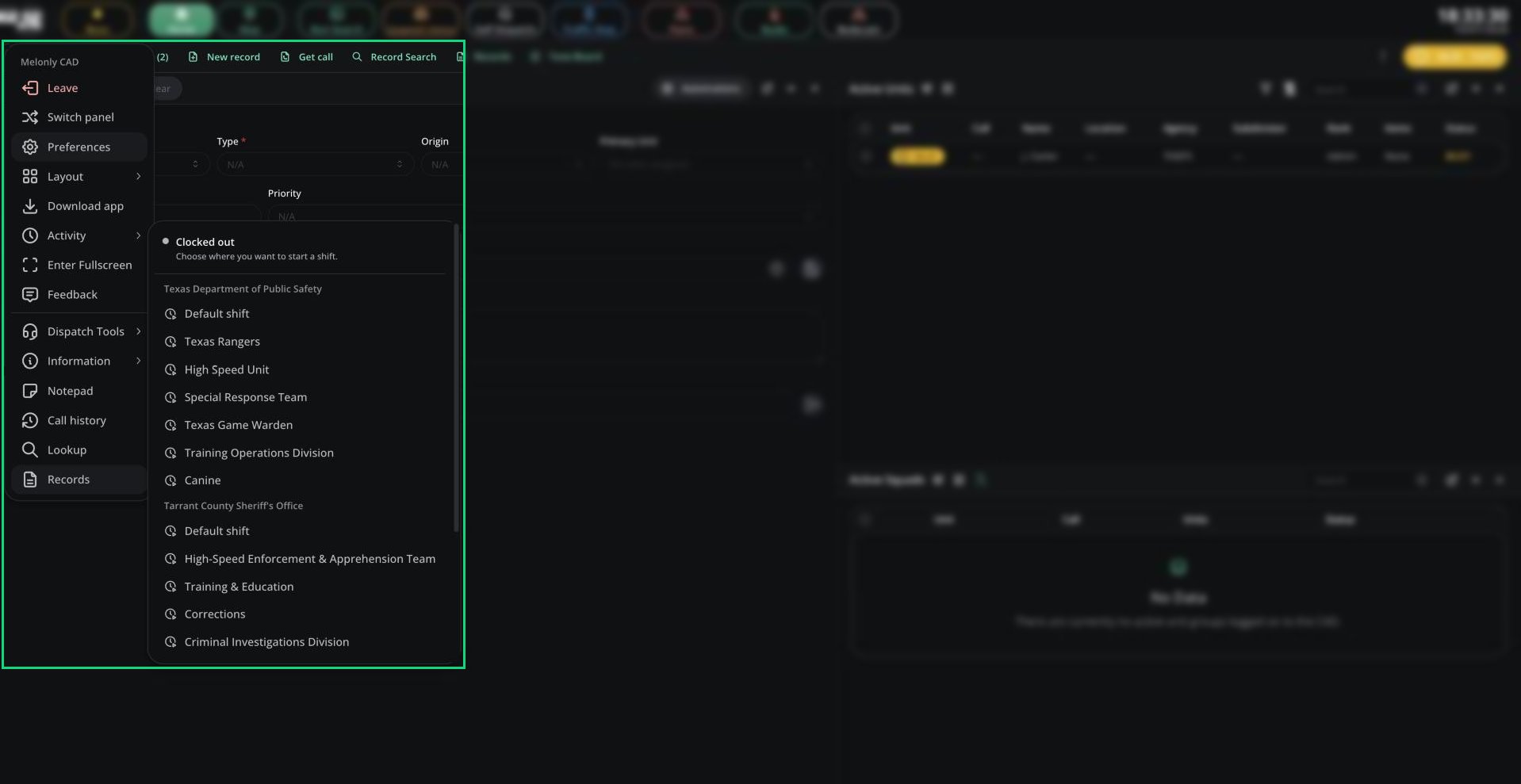Click the Leave menu entry
Viewport: 1521px width, 784px height.
pos(79,88)
